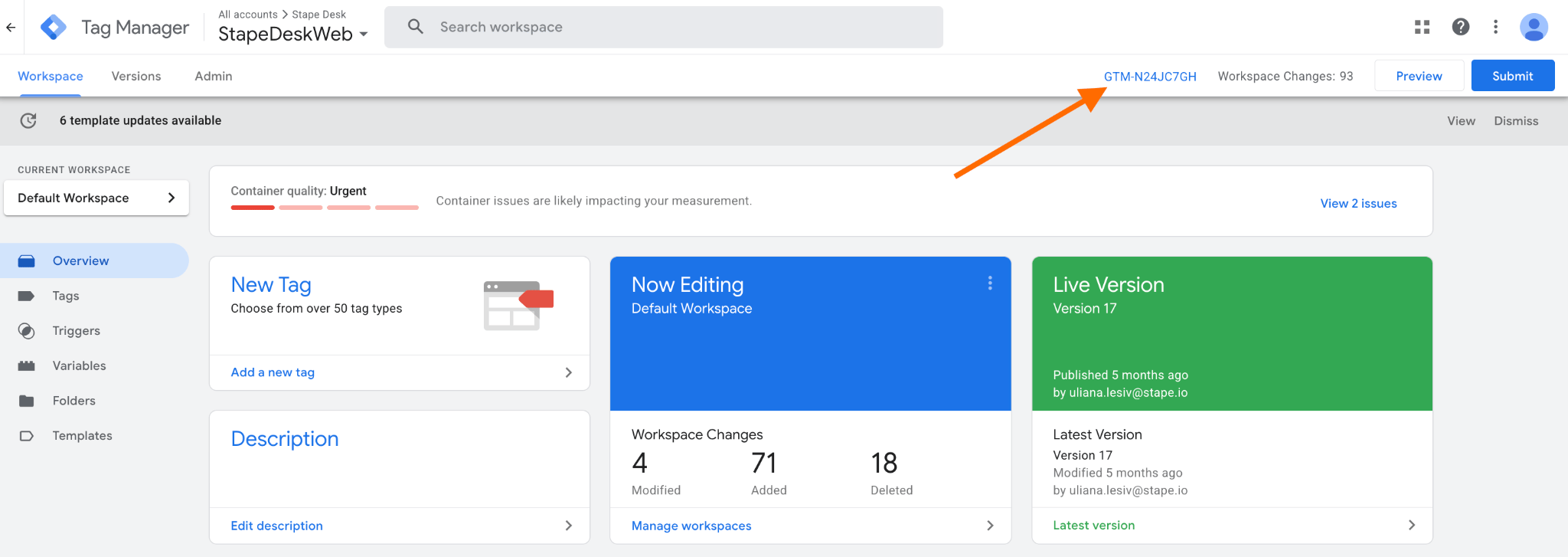The image size is (1568, 557).
Task: Click chevron next to Edit description
Action: [568, 526]
